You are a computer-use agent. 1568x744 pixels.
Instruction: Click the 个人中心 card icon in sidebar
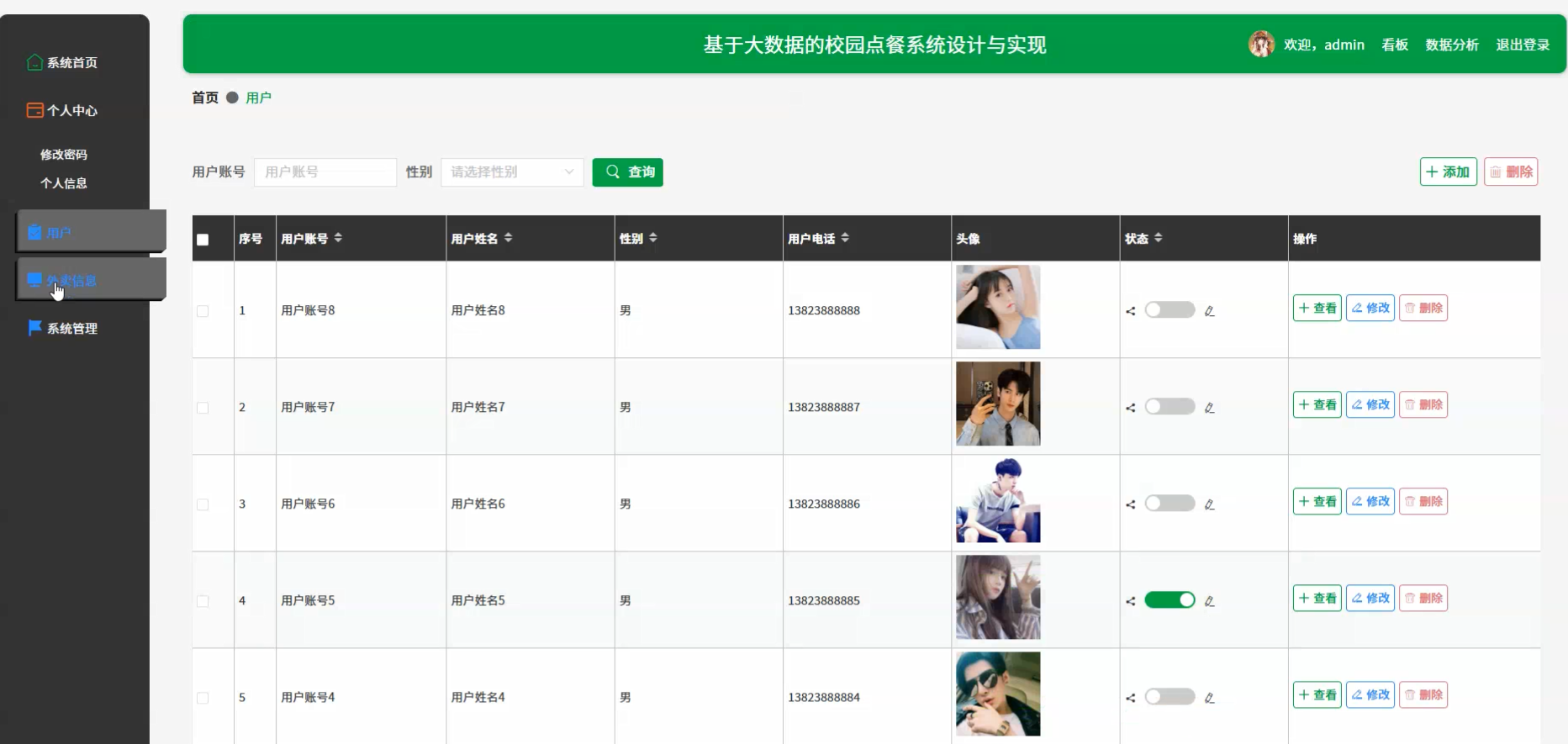(34, 110)
